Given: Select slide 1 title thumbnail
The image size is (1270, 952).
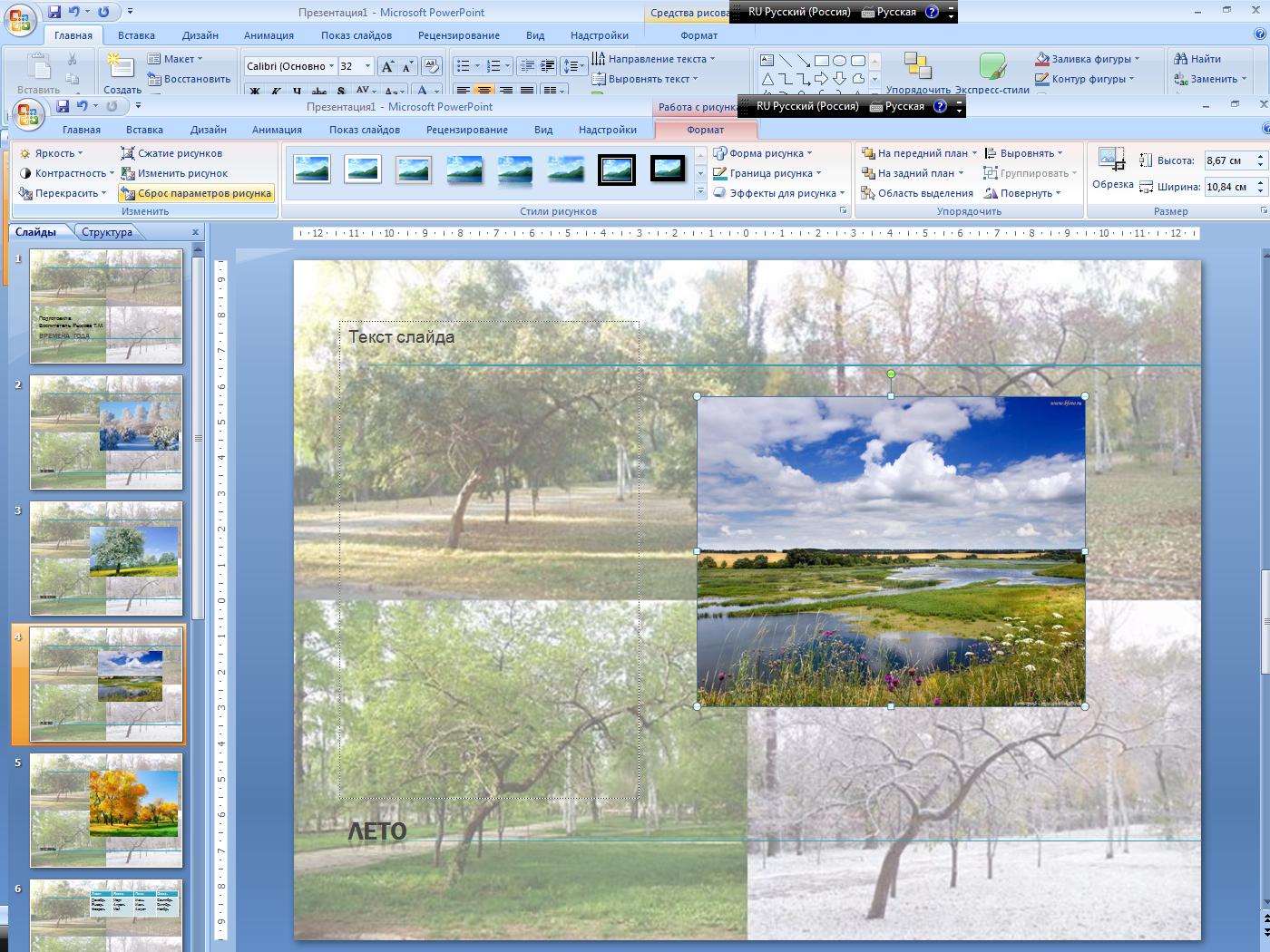Looking at the screenshot, I should pos(106,306).
